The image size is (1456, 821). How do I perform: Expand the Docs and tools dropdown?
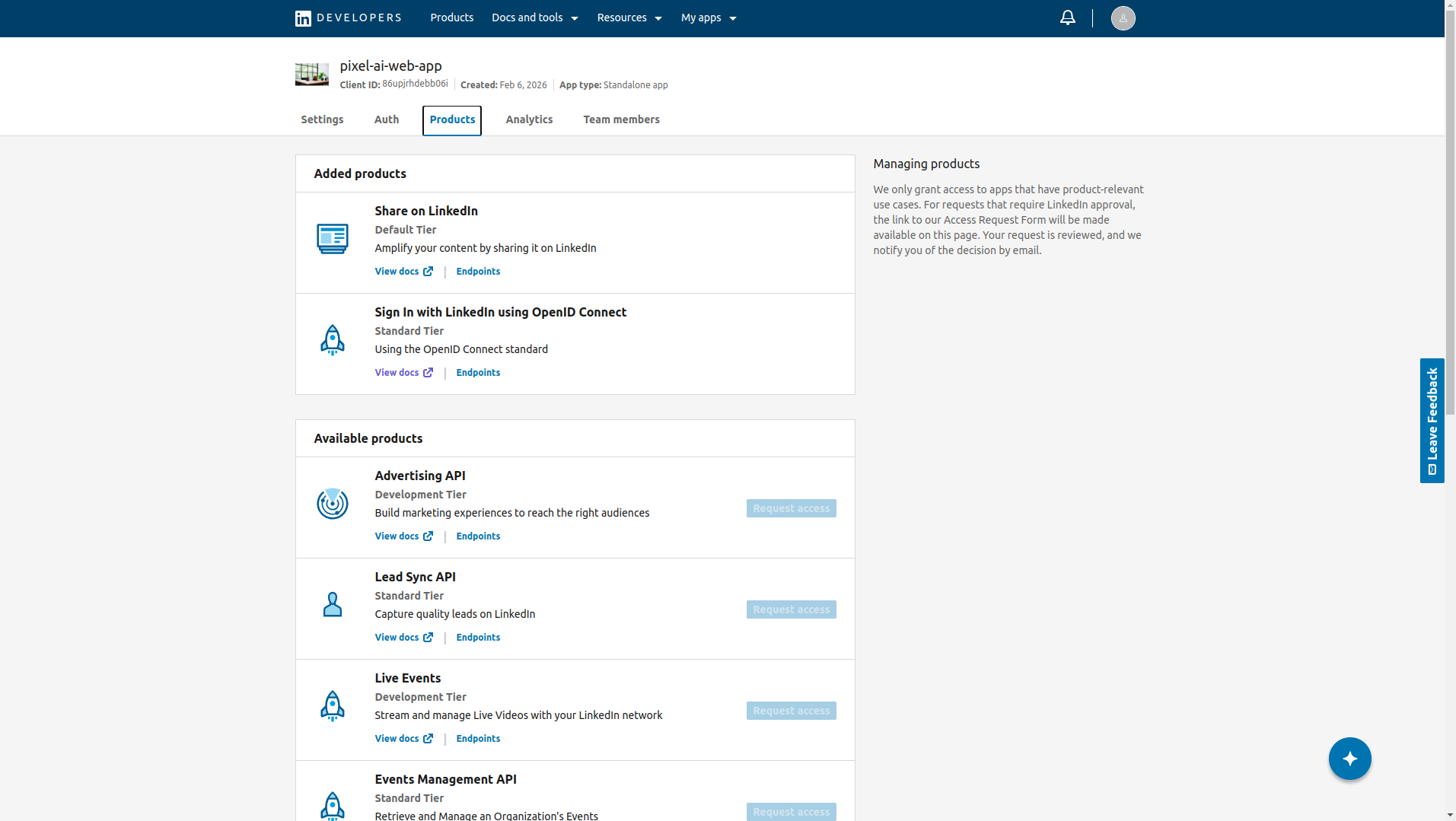[x=535, y=18]
